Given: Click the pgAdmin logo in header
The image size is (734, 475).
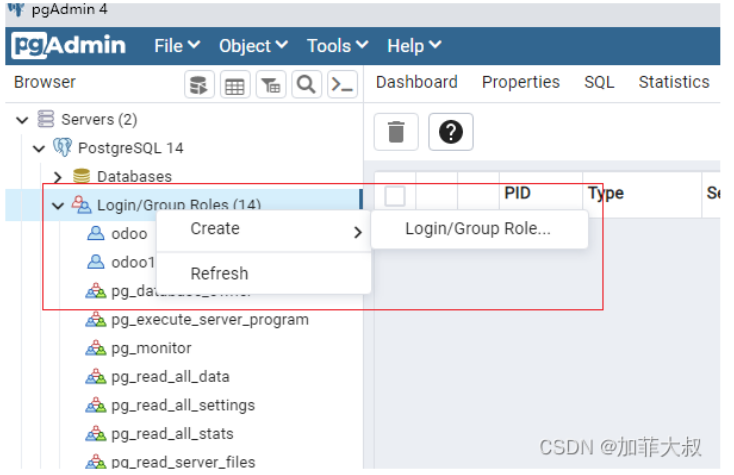Looking at the screenshot, I should click(69, 45).
